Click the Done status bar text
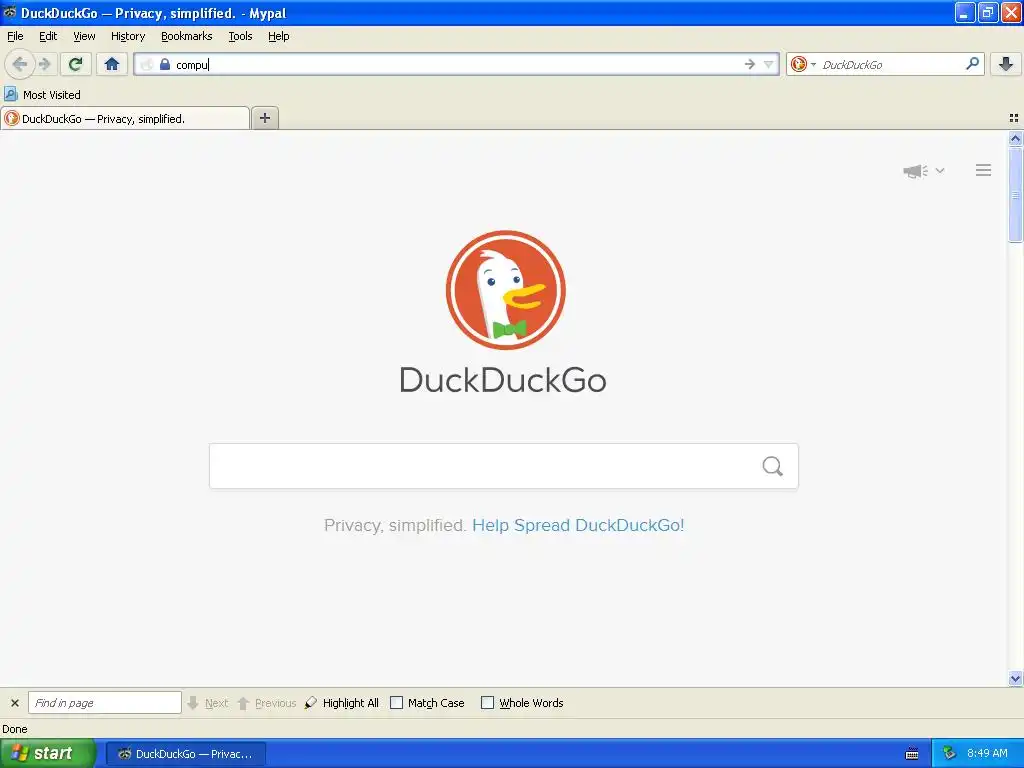 click(14, 729)
